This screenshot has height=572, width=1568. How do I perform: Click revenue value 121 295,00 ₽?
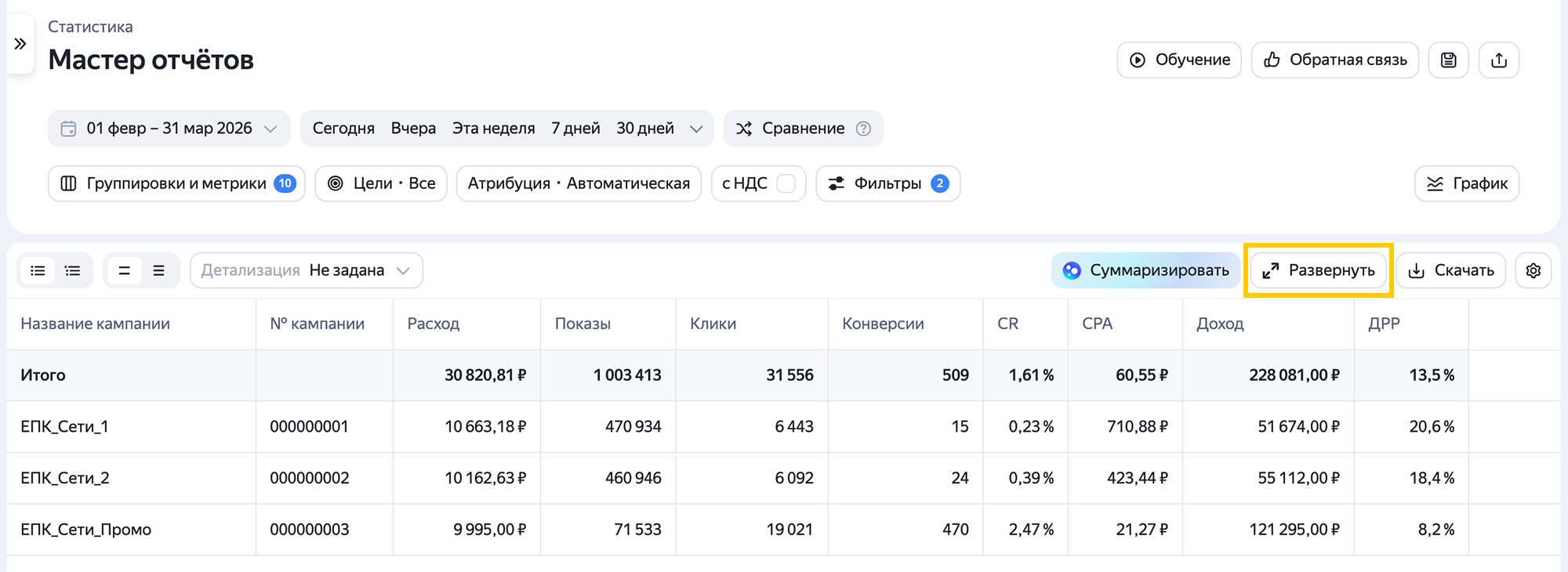pyautogui.click(x=1294, y=530)
